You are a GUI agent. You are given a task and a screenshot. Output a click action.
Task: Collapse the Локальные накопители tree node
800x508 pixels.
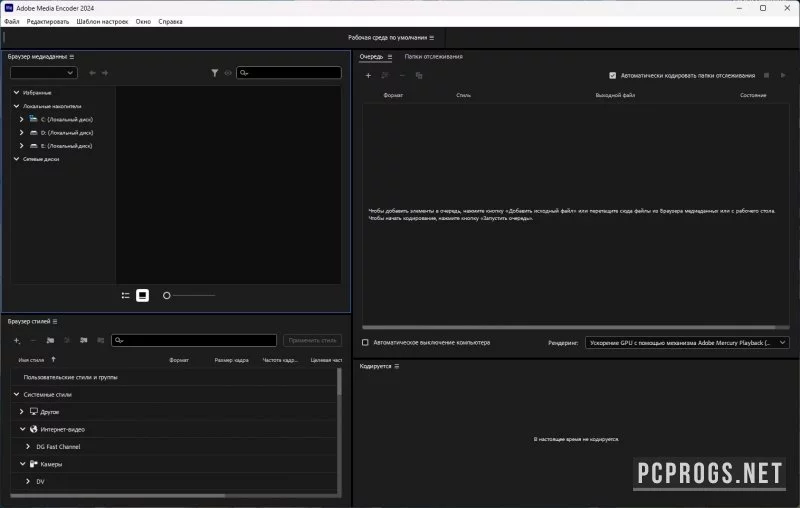pyautogui.click(x=16, y=106)
